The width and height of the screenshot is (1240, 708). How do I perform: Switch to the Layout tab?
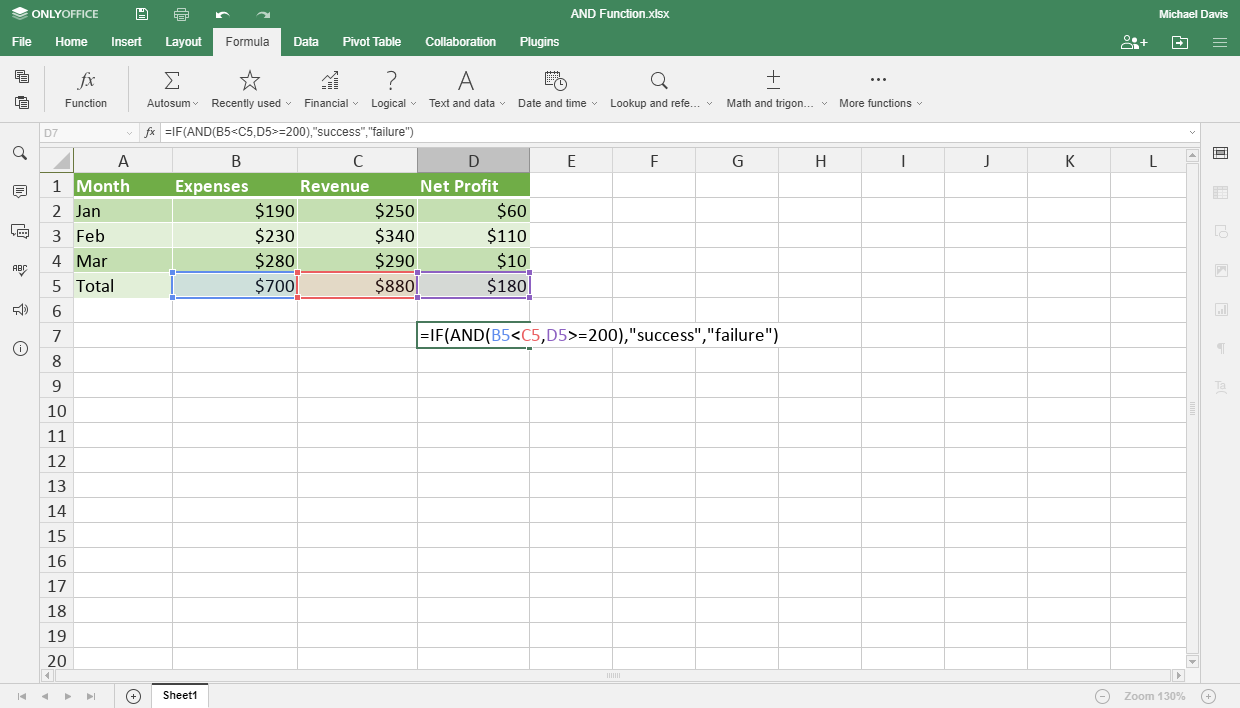click(x=183, y=42)
